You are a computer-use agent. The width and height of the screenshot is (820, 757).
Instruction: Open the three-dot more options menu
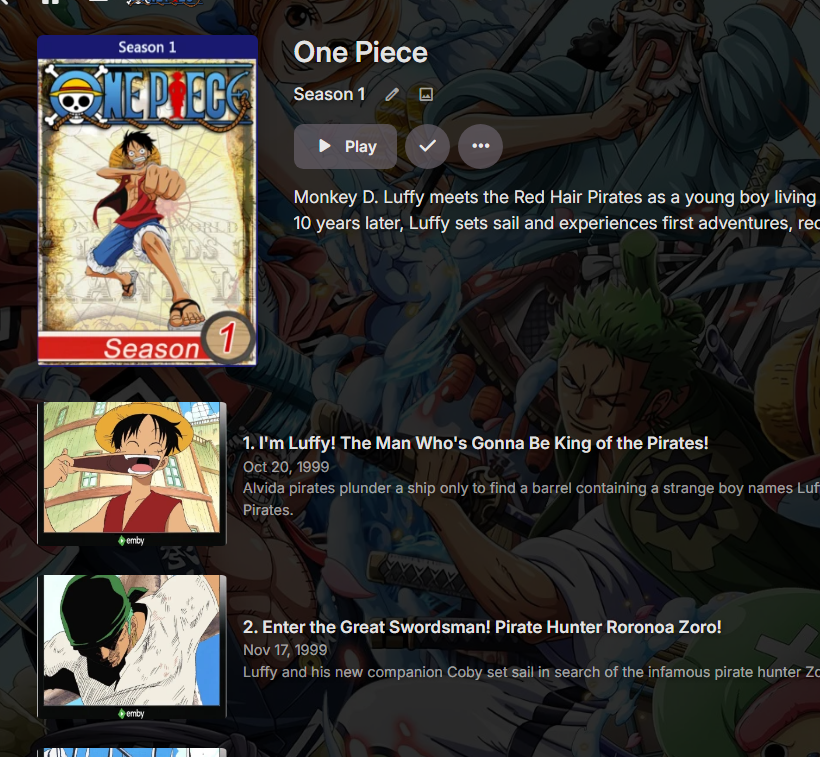[x=481, y=146]
